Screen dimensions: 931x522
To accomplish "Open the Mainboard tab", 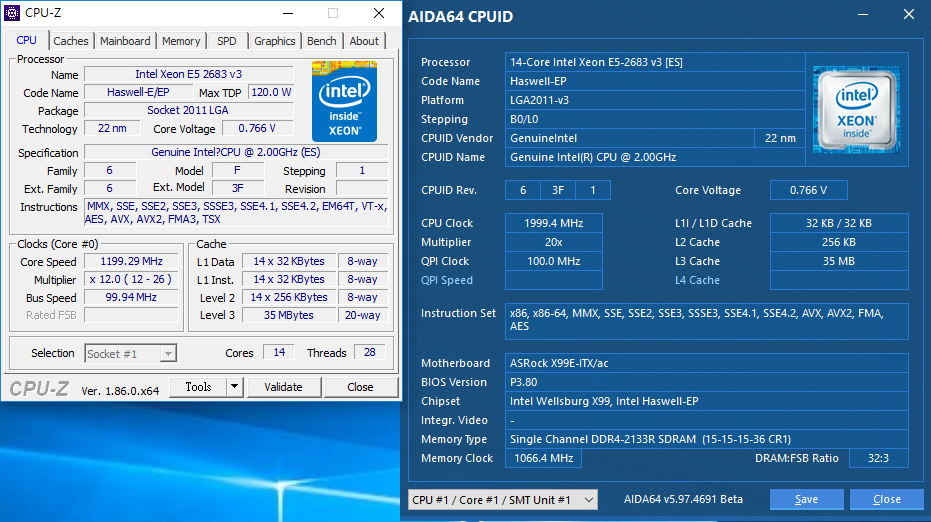I will point(125,41).
